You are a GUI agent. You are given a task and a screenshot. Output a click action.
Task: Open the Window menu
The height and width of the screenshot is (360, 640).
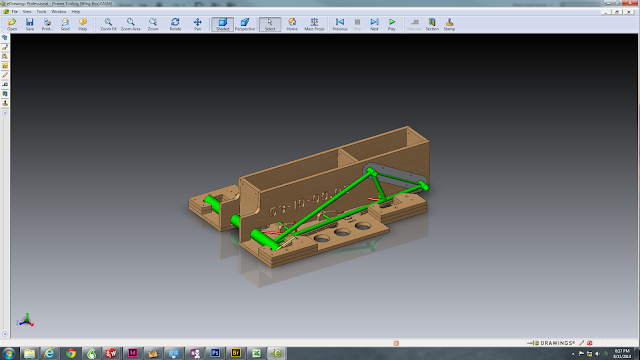(x=58, y=11)
